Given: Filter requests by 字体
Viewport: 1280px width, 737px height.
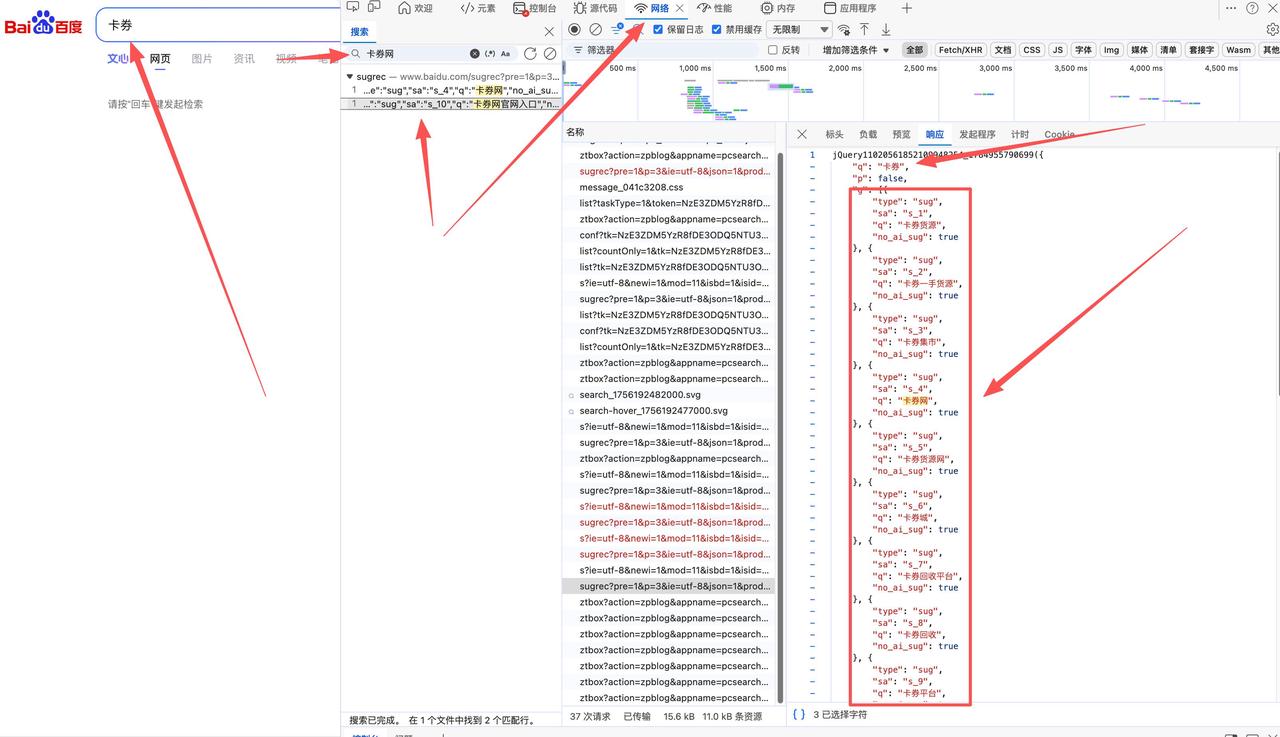Looking at the screenshot, I should tap(1083, 50).
